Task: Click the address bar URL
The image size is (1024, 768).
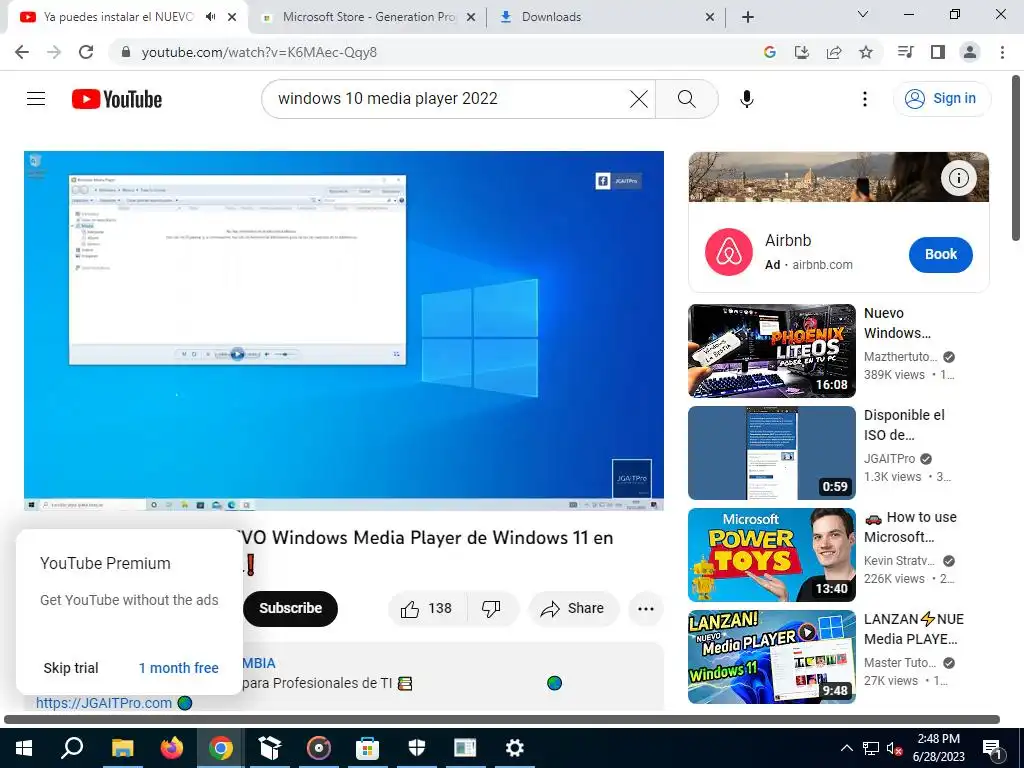Action: [259, 52]
